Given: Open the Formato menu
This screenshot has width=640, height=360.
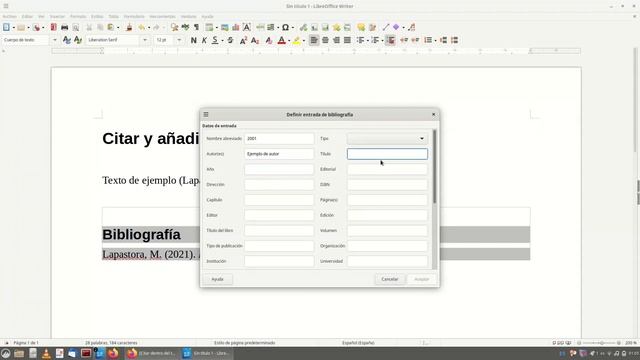Looking at the screenshot, I should pos(78,16).
